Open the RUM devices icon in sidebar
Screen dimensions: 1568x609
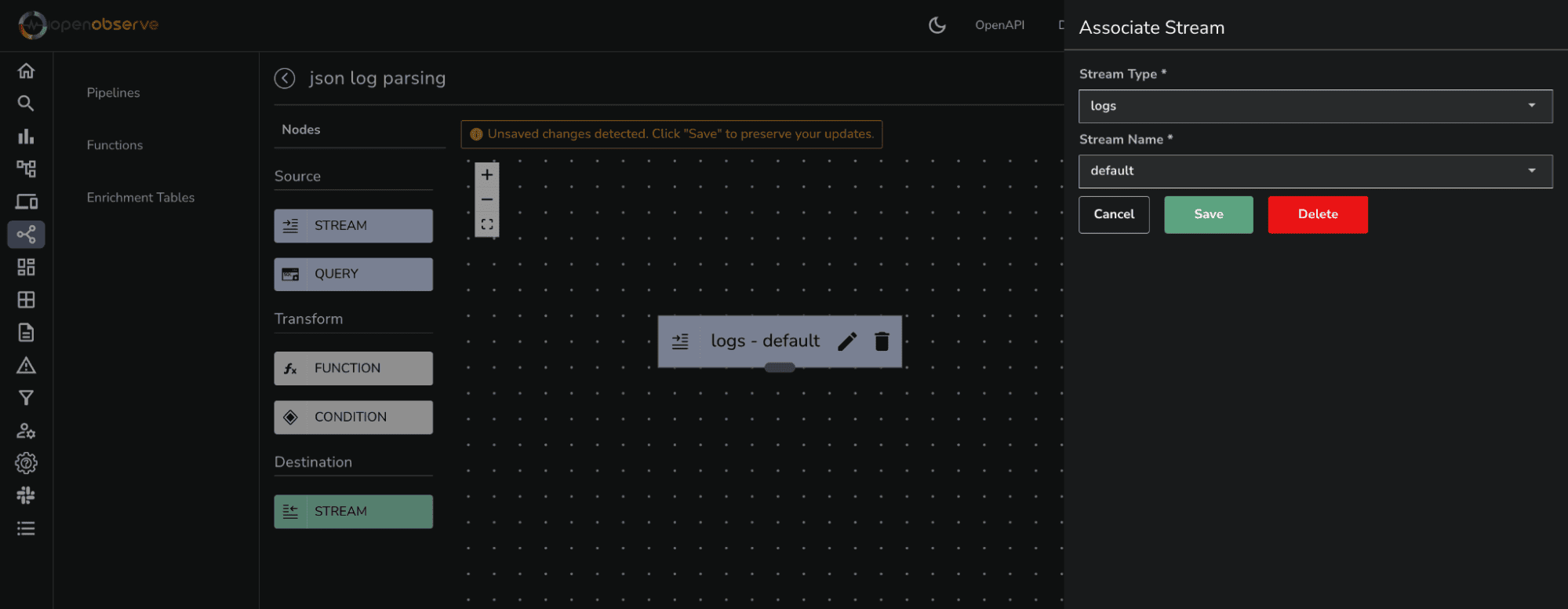(x=26, y=202)
